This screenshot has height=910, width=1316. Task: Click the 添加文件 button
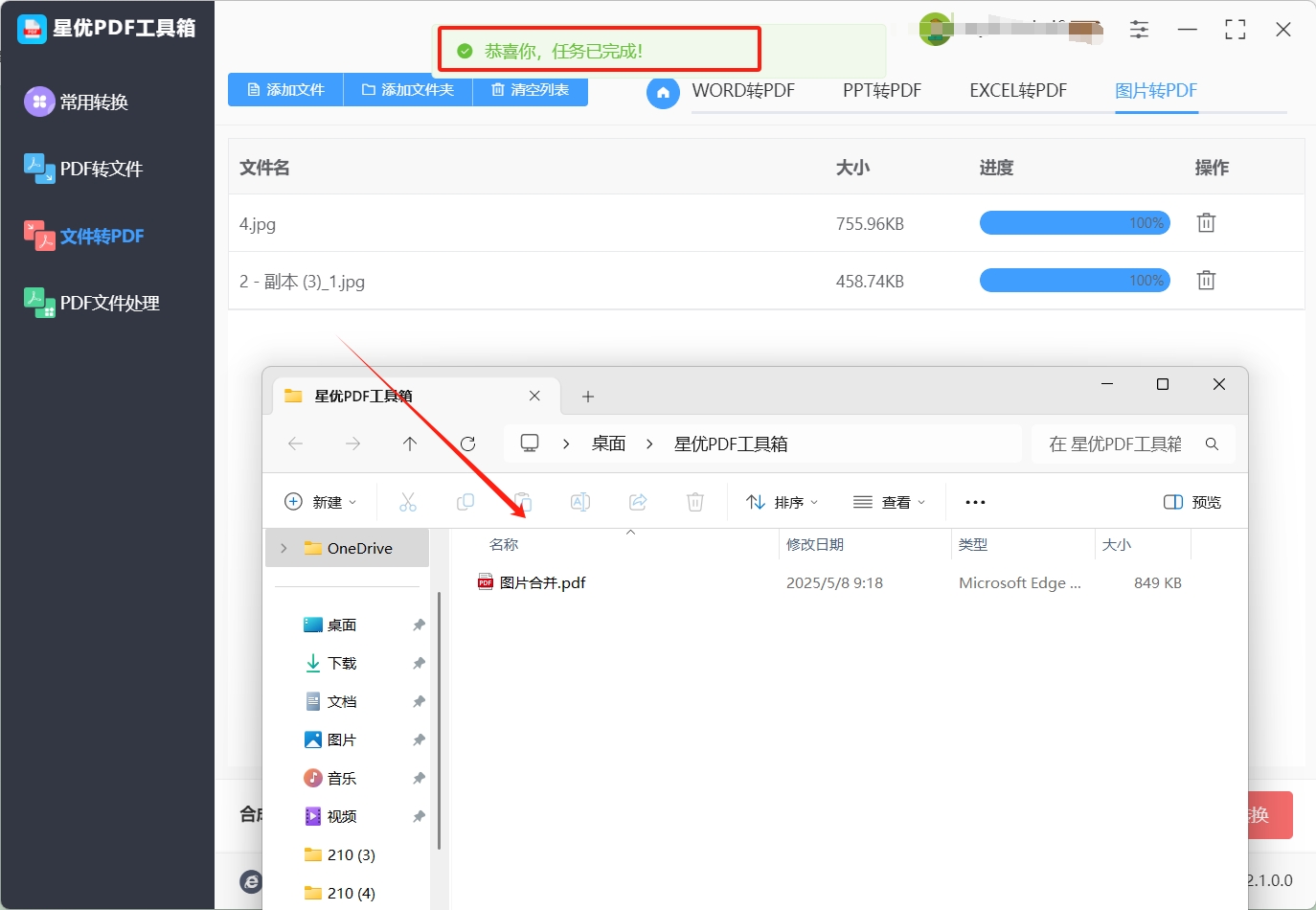(x=285, y=90)
